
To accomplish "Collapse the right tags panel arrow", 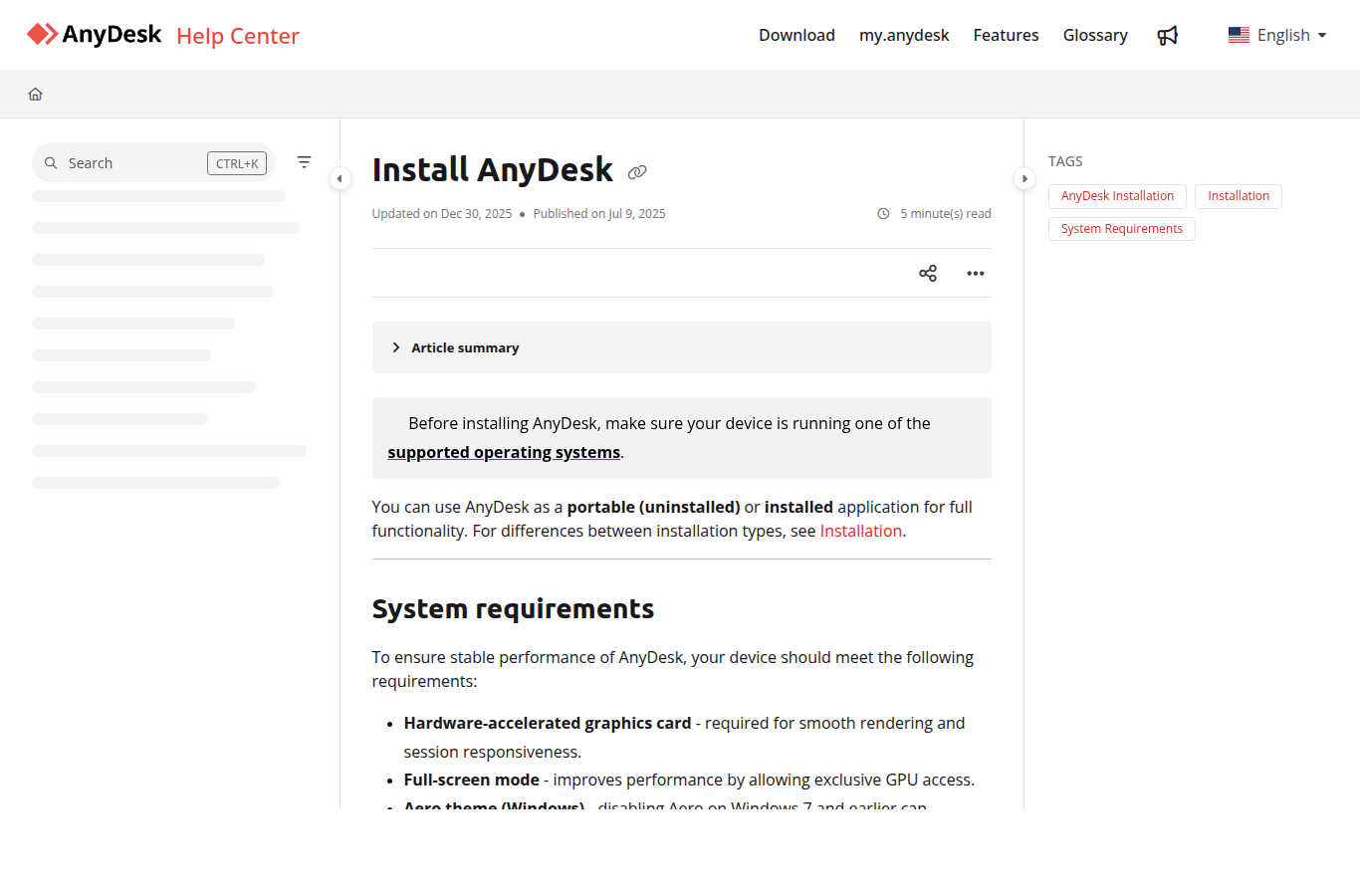I will pos(1023,178).
